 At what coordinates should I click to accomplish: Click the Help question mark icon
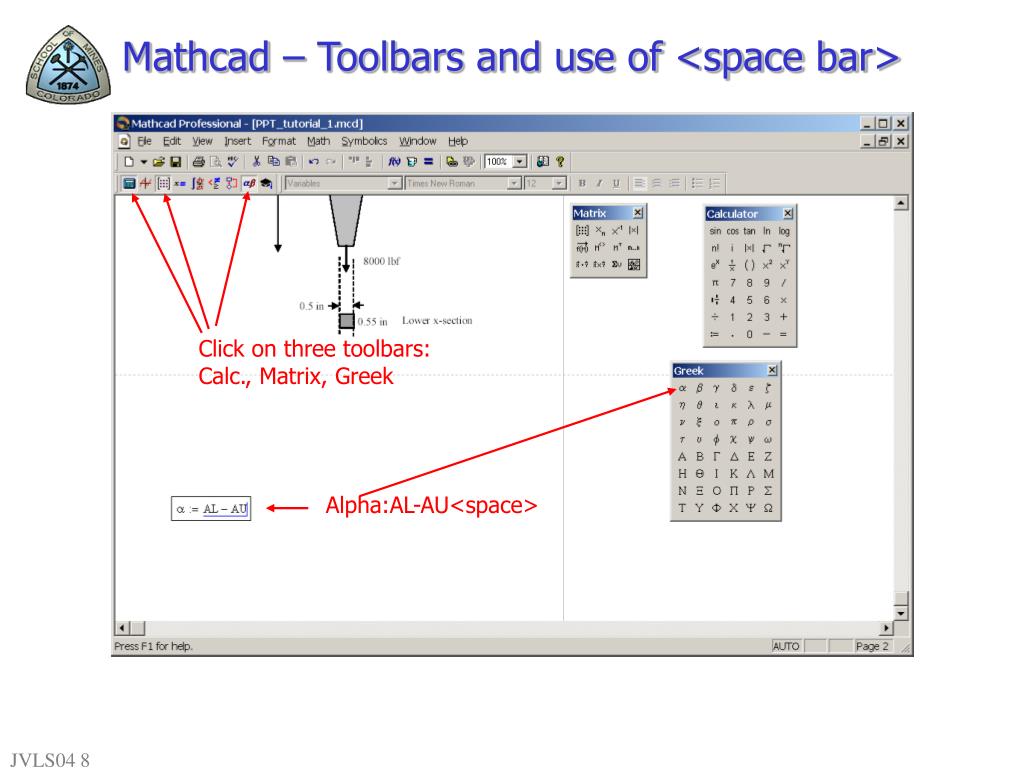(x=560, y=161)
